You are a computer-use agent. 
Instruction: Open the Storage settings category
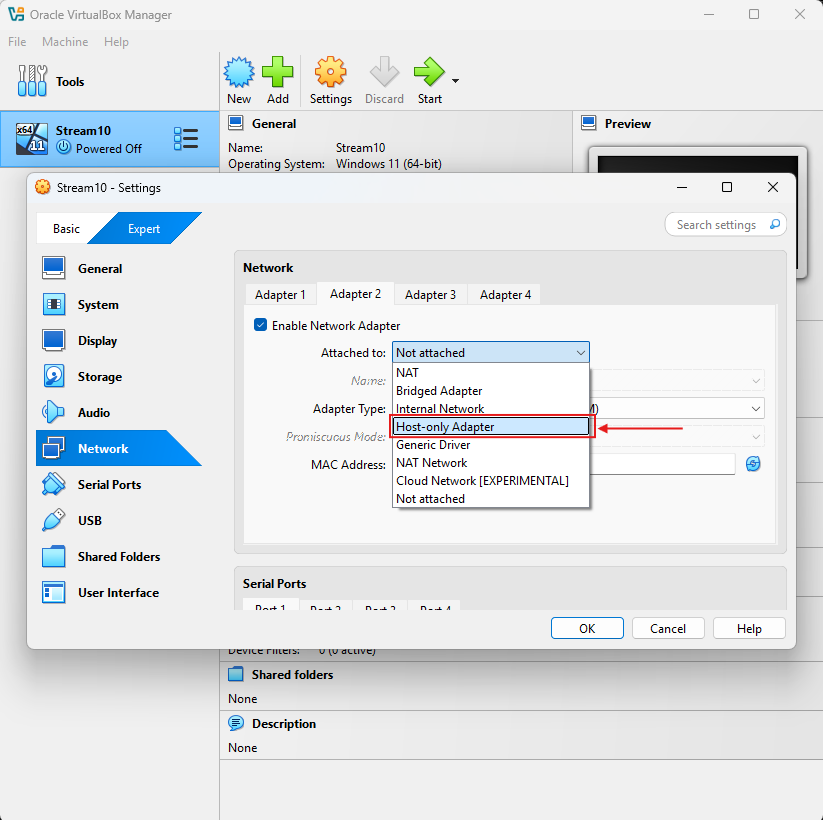pos(99,377)
